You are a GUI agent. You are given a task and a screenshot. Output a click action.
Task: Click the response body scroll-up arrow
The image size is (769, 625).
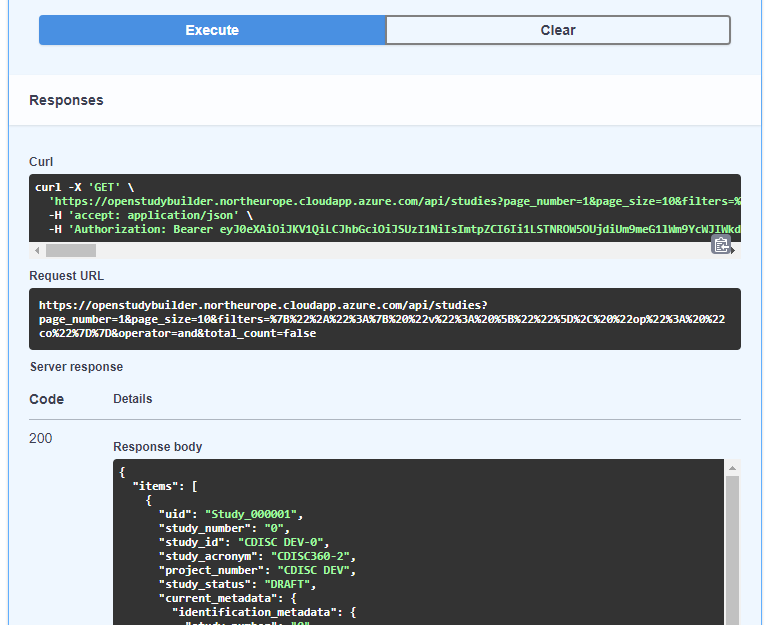(732, 468)
